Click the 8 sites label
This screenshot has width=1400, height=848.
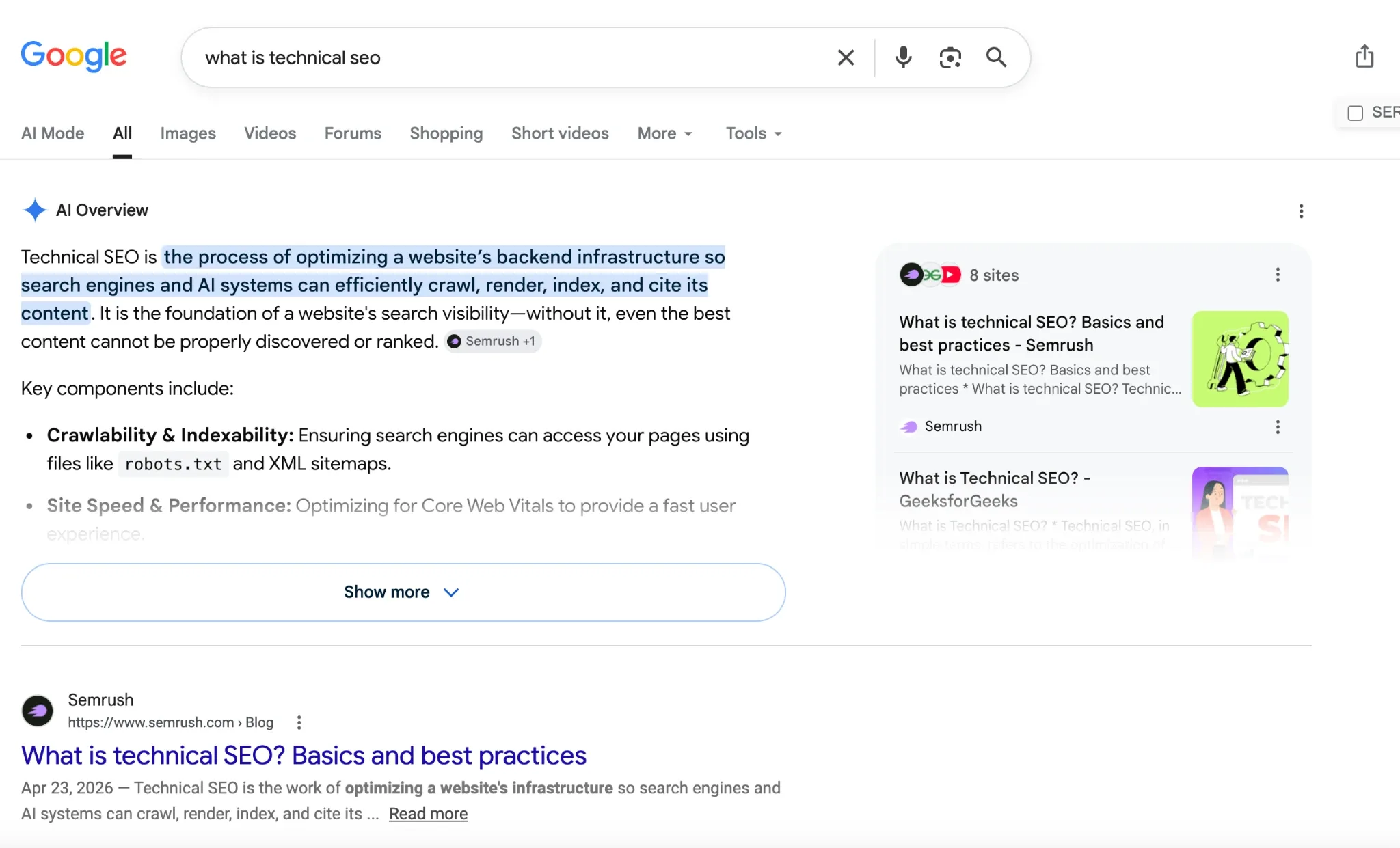[x=994, y=275]
